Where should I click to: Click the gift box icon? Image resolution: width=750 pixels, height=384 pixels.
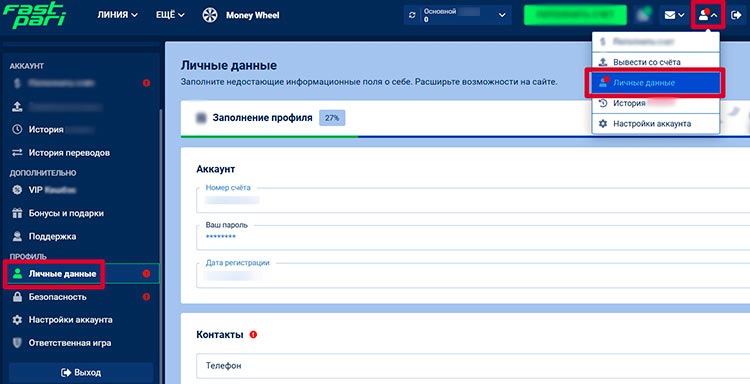click(17, 213)
